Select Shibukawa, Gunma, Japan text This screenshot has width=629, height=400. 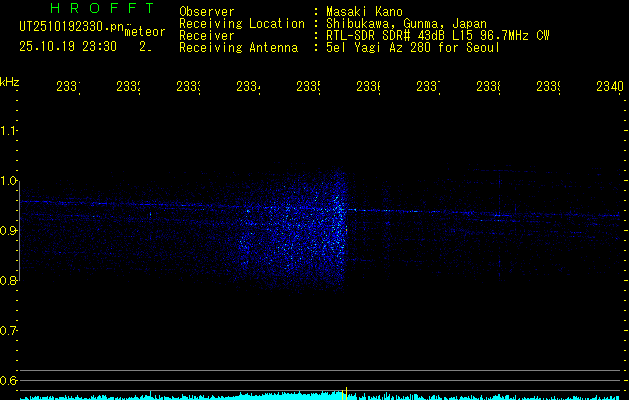point(406,24)
